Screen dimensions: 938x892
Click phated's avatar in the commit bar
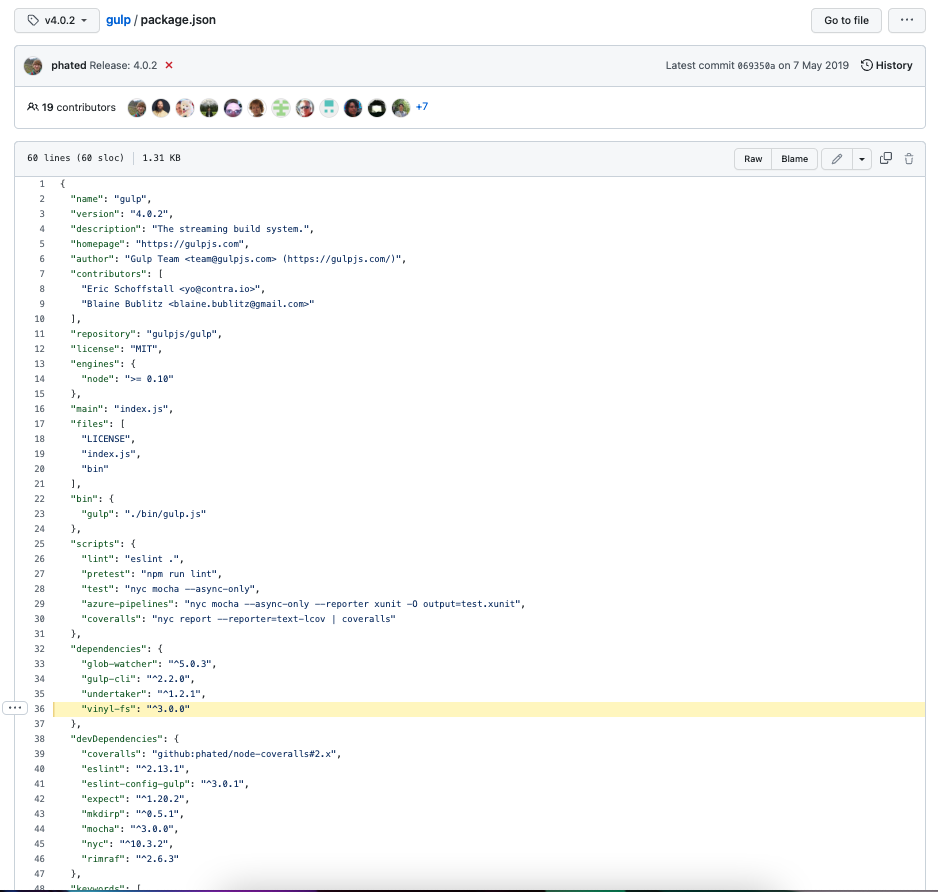point(34,66)
